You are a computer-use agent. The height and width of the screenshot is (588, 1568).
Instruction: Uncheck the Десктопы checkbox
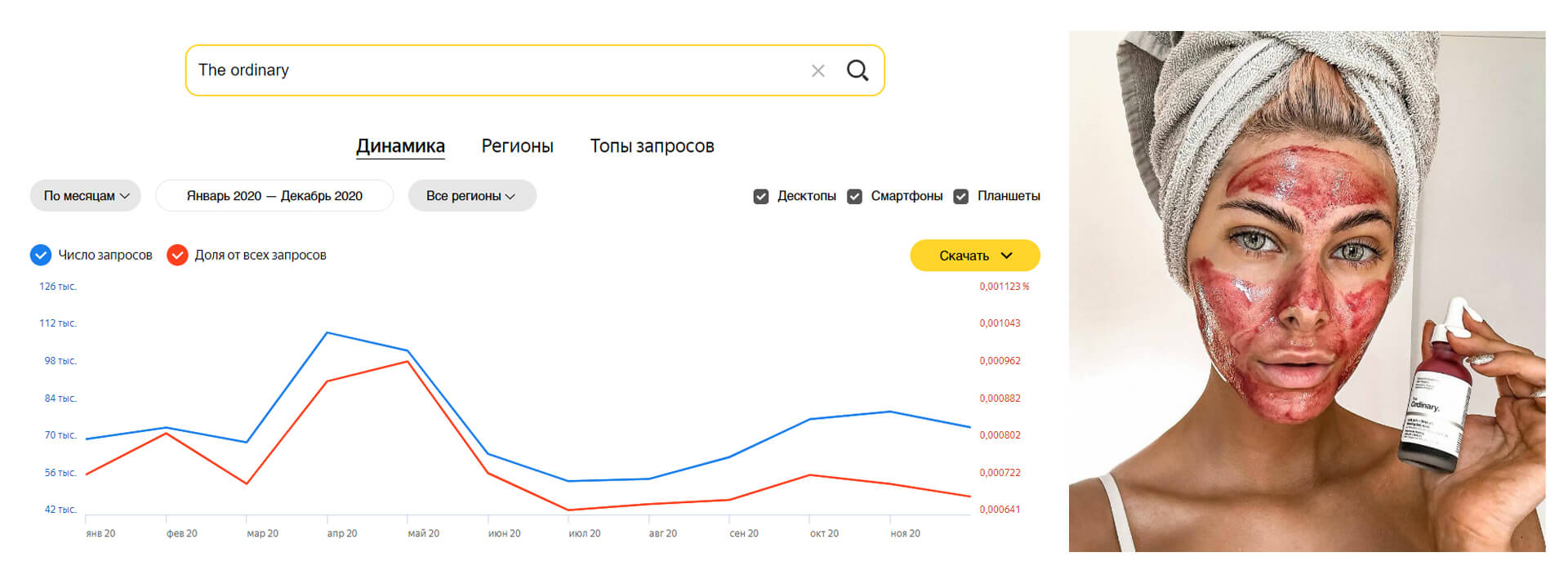point(761,197)
